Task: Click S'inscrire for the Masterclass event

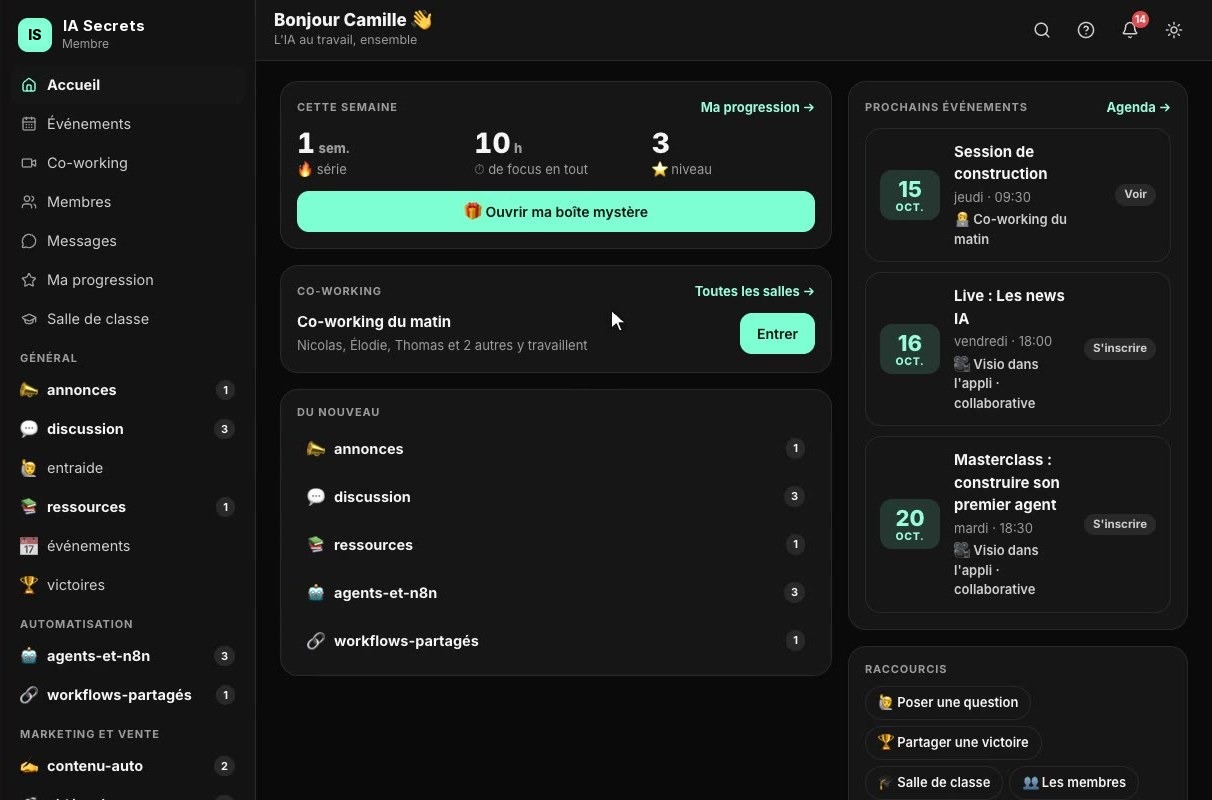Action: pos(1120,524)
